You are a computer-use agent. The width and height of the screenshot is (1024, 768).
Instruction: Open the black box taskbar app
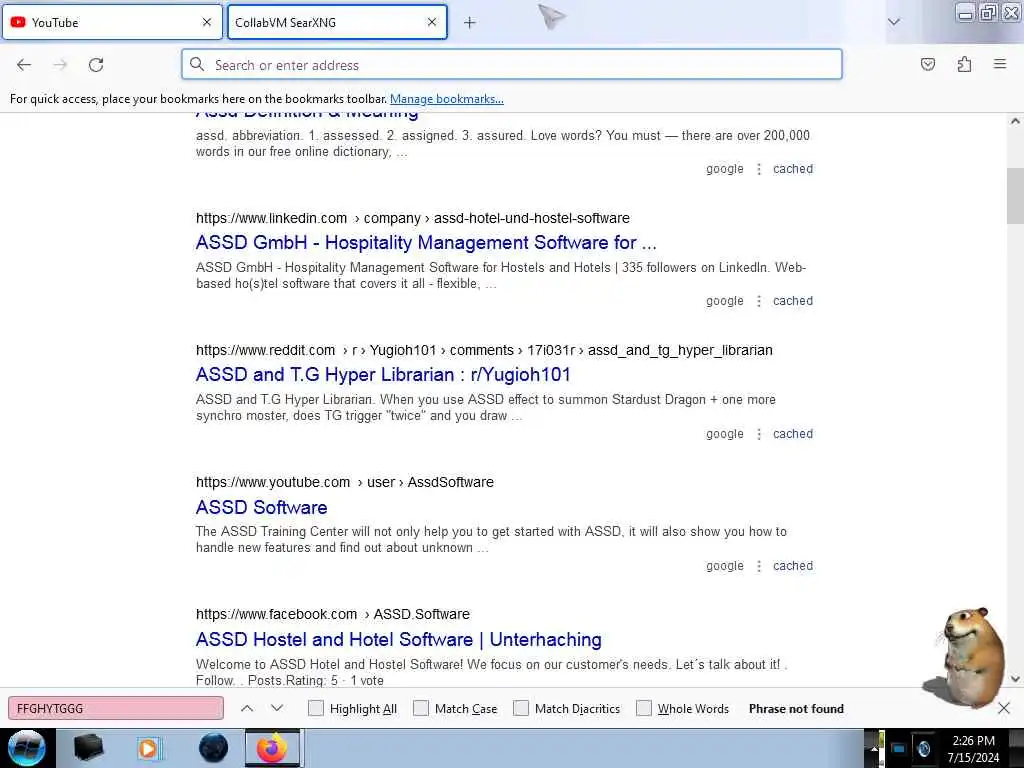pyautogui.click(x=89, y=748)
